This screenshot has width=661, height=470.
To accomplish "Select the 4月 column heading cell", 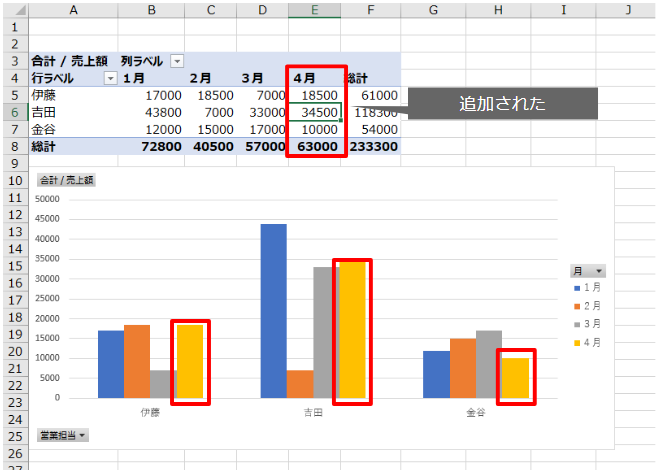I will (314, 78).
